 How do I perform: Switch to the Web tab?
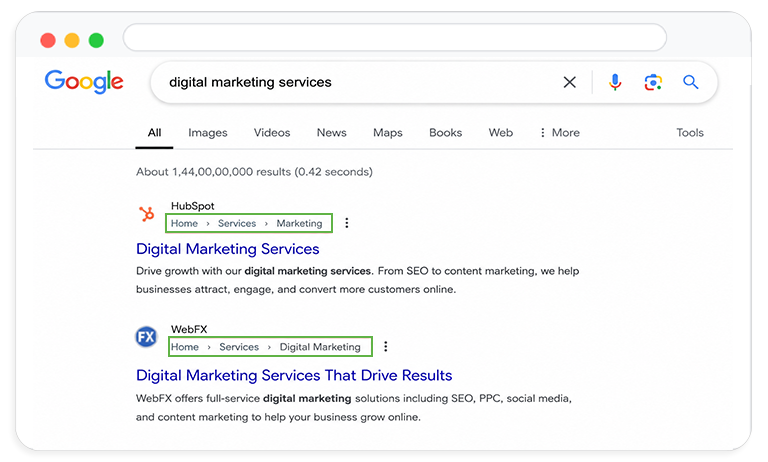click(501, 133)
